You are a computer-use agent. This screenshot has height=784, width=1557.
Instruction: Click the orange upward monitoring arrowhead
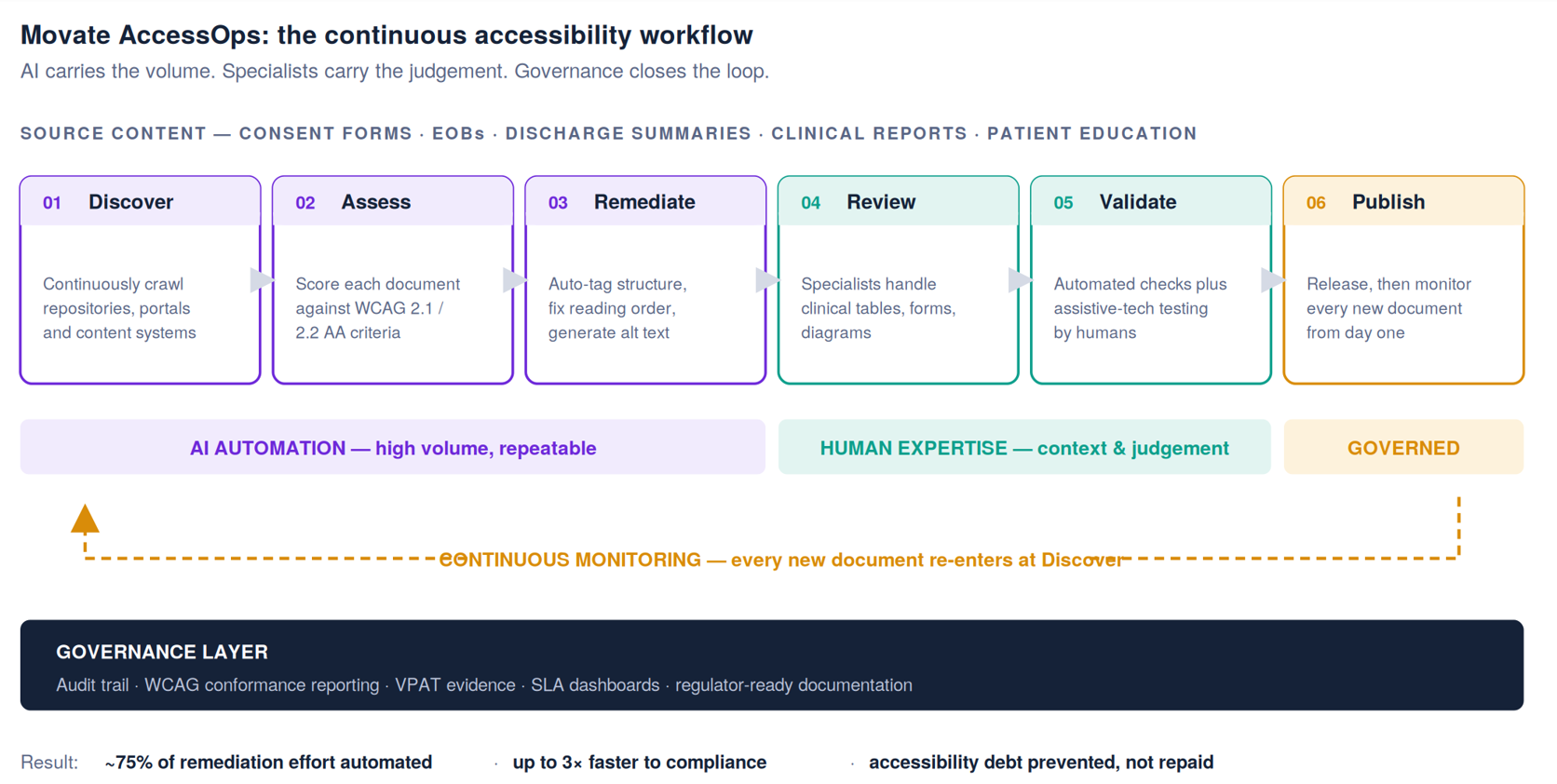tap(85, 519)
